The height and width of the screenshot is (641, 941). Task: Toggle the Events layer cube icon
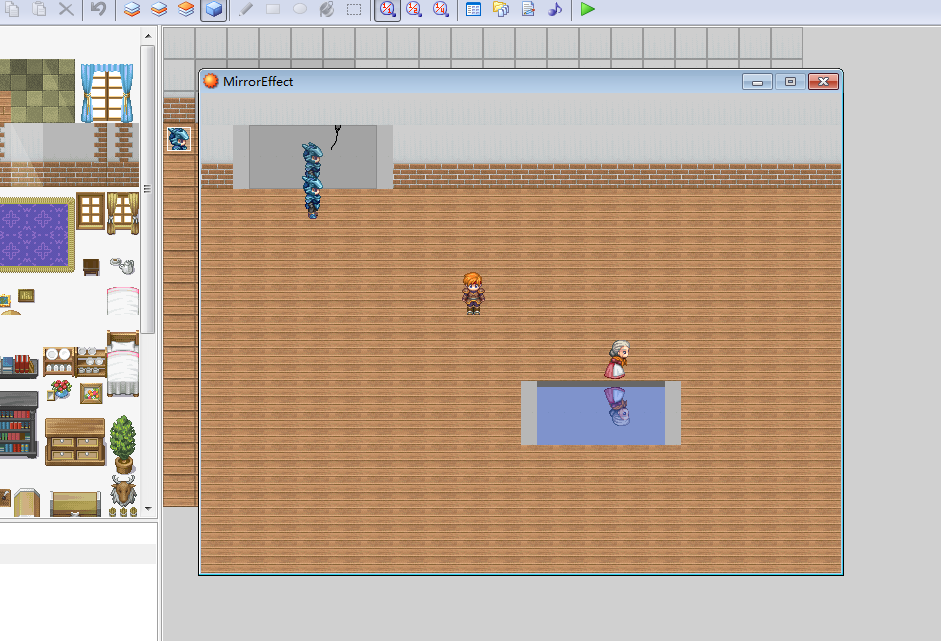[214, 10]
